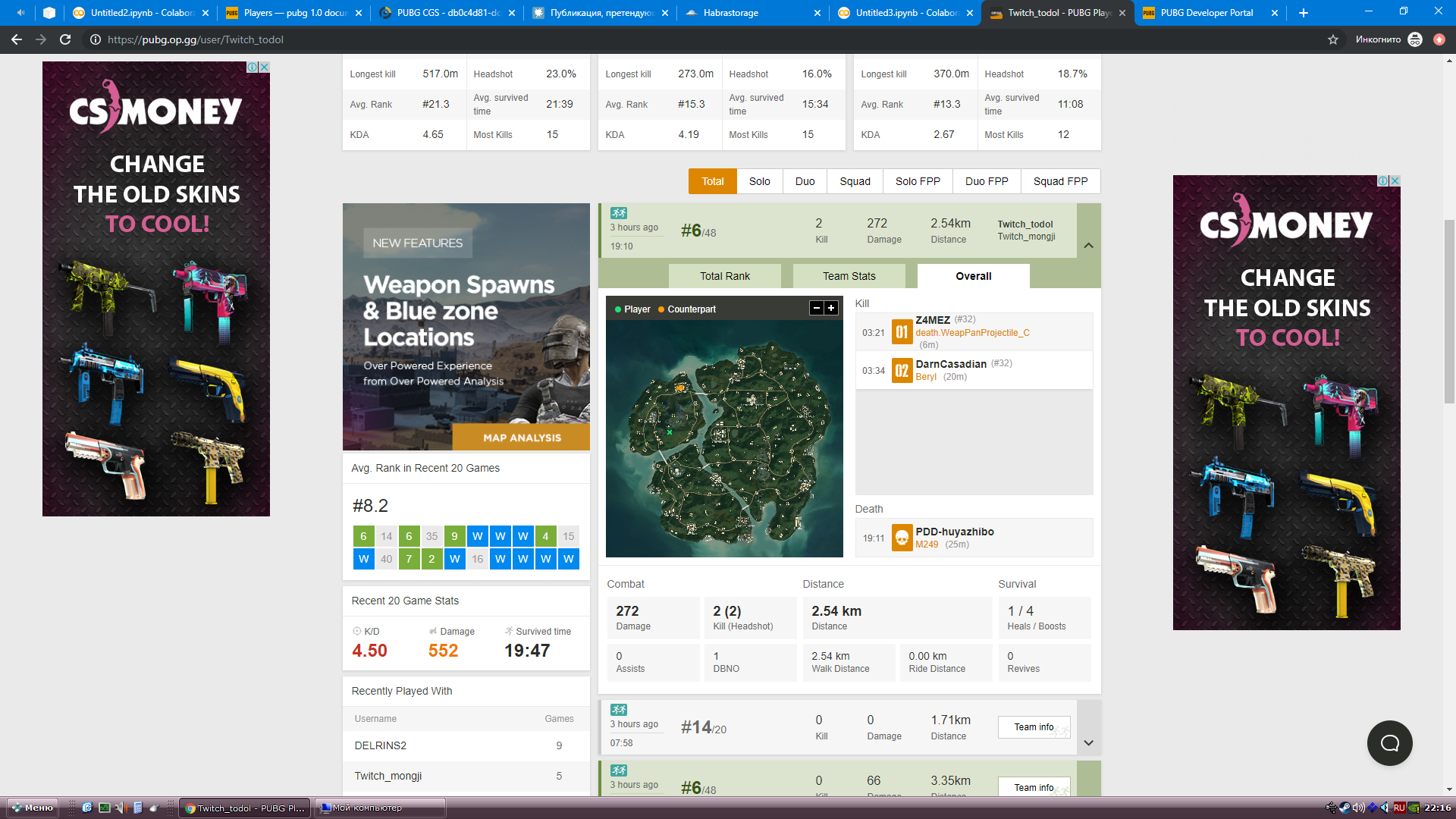Click the MAP ANALYSIS orange button
This screenshot has width=1456, height=819.
[522, 438]
